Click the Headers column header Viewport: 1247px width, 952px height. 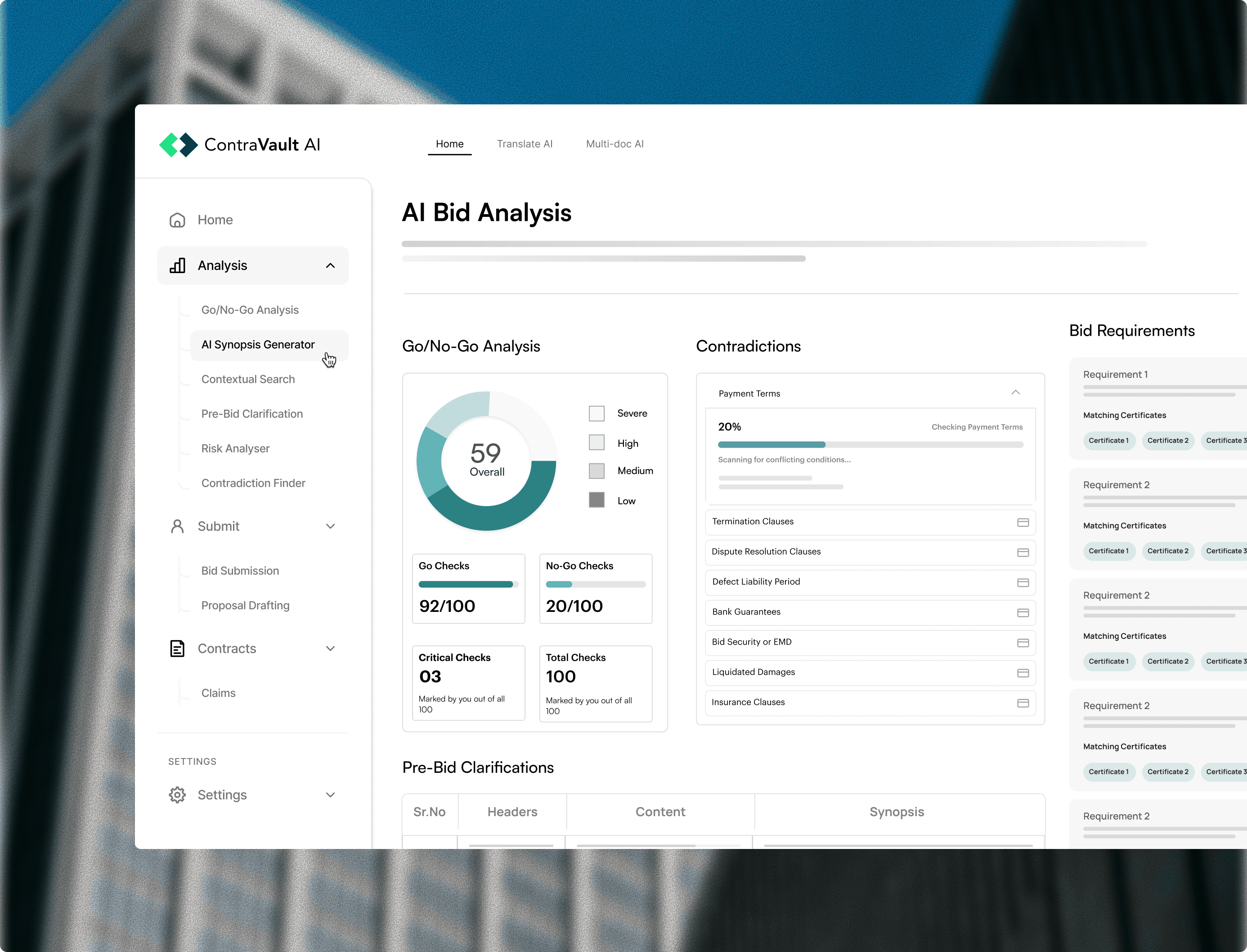[512, 812]
